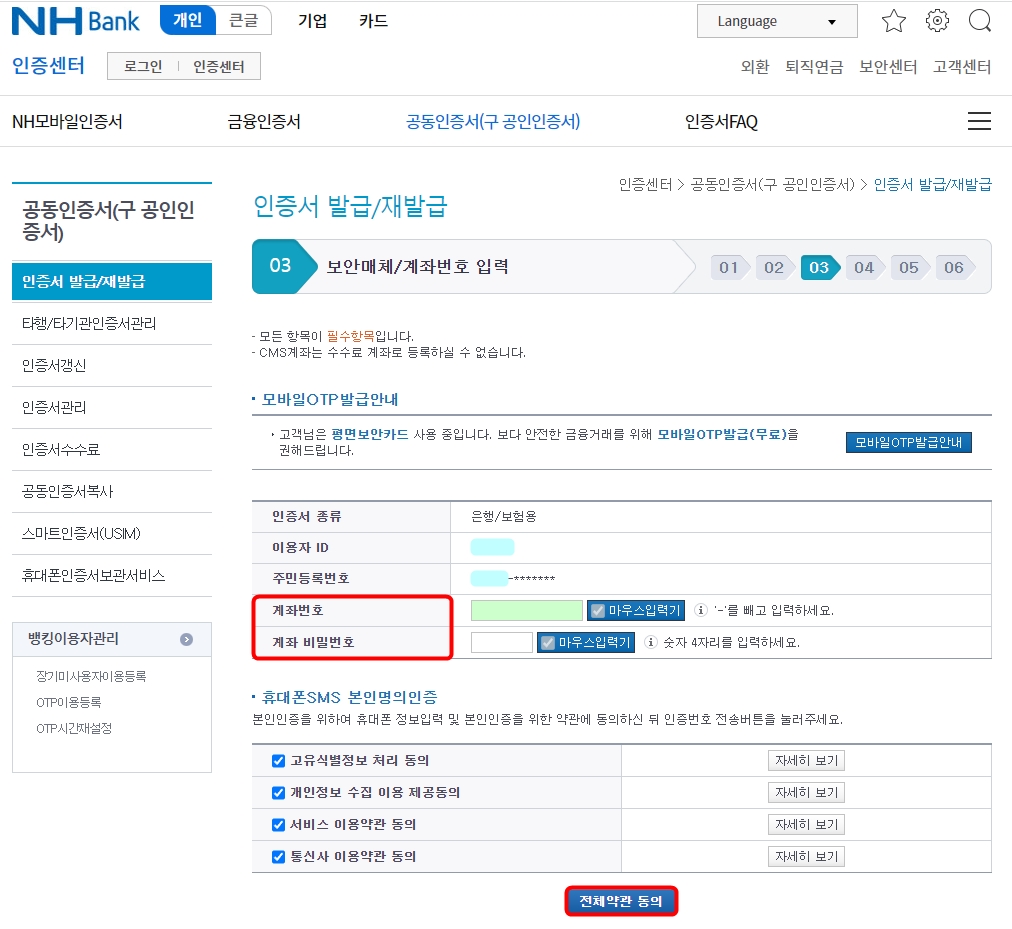Click the 전체약관 동의 button
The height and width of the screenshot is (929, 1012).
tap(621, 899)
